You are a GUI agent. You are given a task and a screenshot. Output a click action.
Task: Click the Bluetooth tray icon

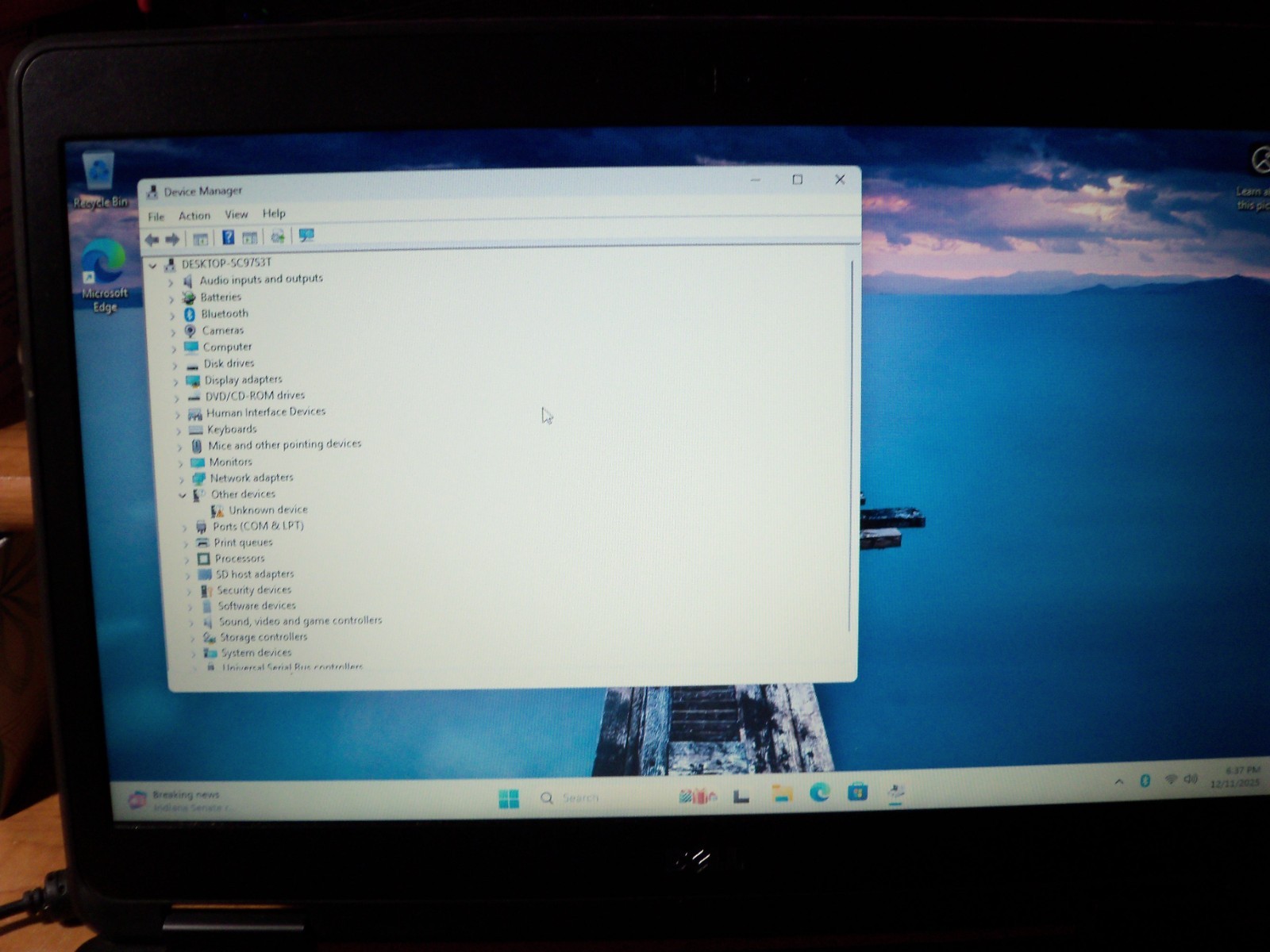click(1145, 781)
